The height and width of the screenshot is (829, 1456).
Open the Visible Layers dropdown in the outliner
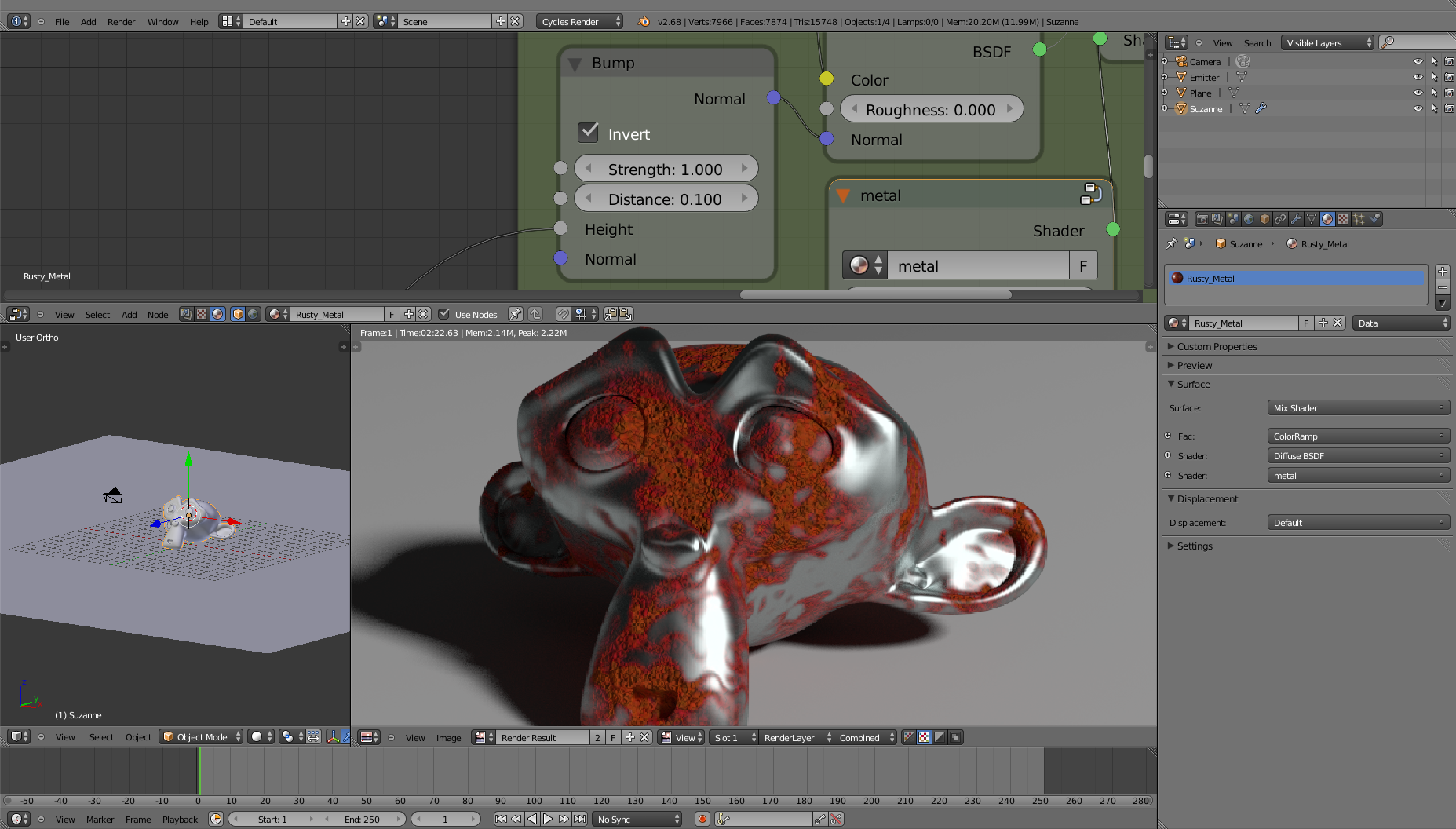1328,42
